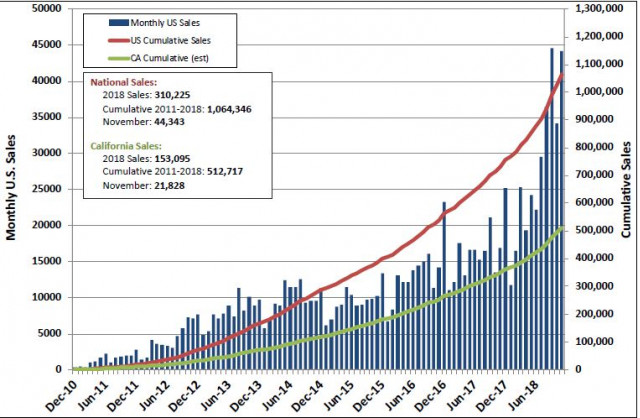Click the right axis label 400,000

pyautogui.click(x=594, y=258)
